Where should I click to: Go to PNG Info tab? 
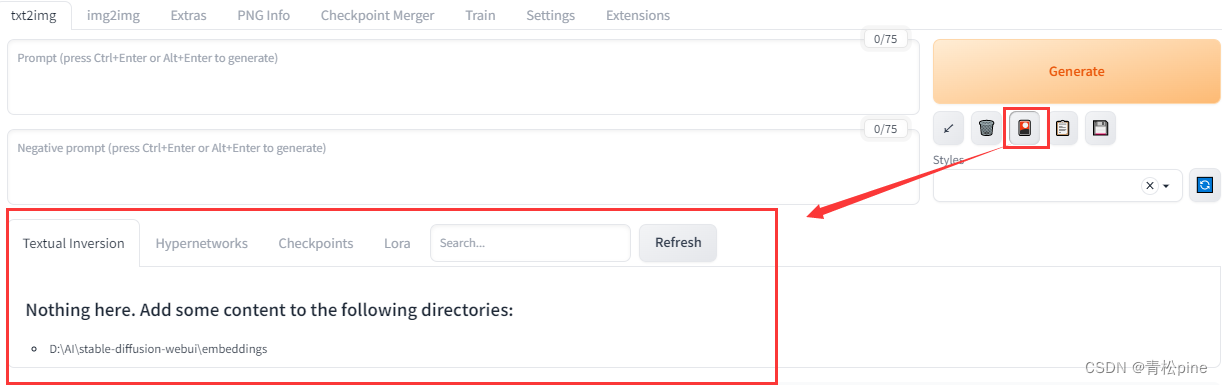point(264,15)
